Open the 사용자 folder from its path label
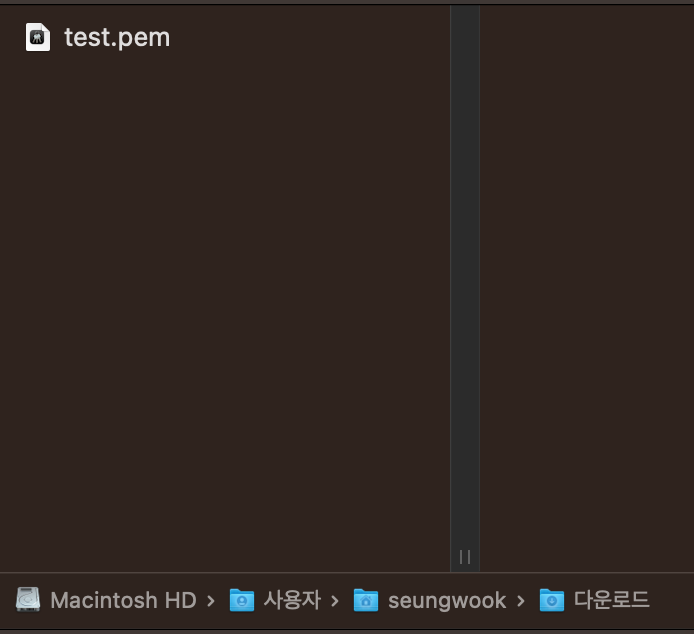 tap(292, 600)
